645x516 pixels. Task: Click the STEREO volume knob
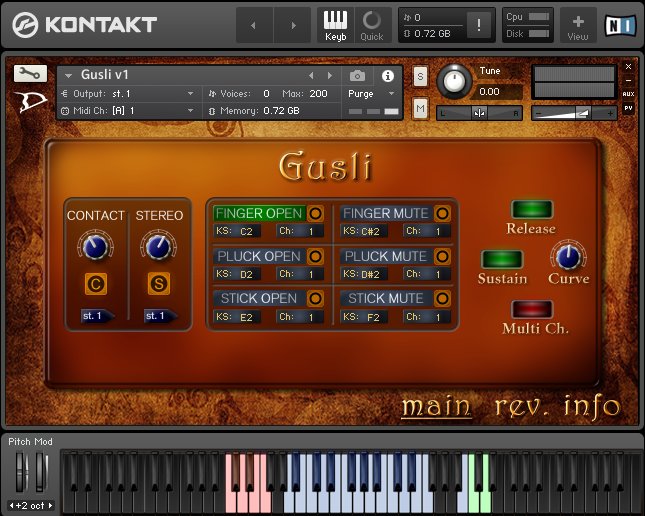tap(159, 246)
